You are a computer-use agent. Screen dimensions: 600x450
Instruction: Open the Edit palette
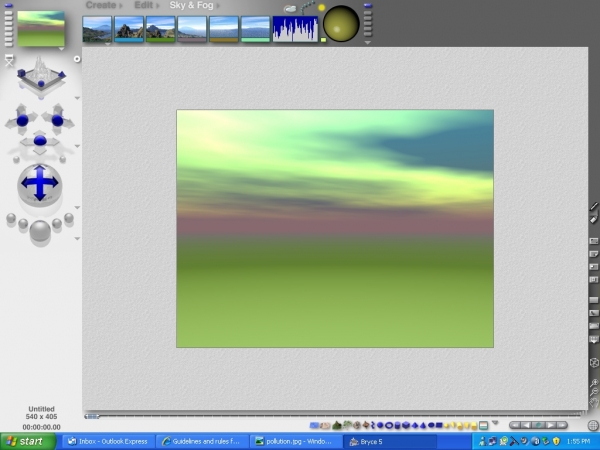(143, 5)
